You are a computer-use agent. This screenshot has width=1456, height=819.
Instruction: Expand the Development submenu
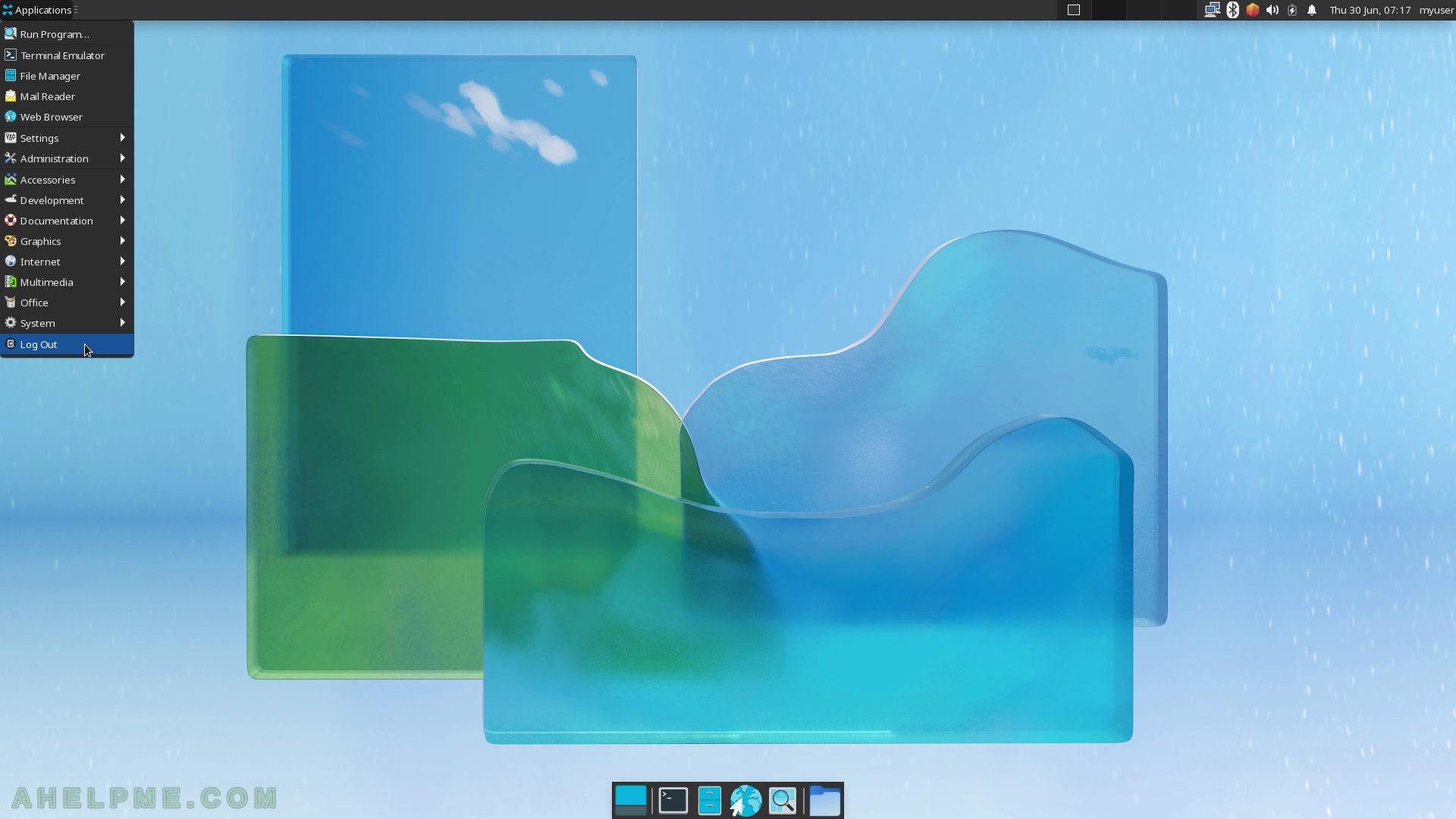pyautogui.click(x=67, y=200)
